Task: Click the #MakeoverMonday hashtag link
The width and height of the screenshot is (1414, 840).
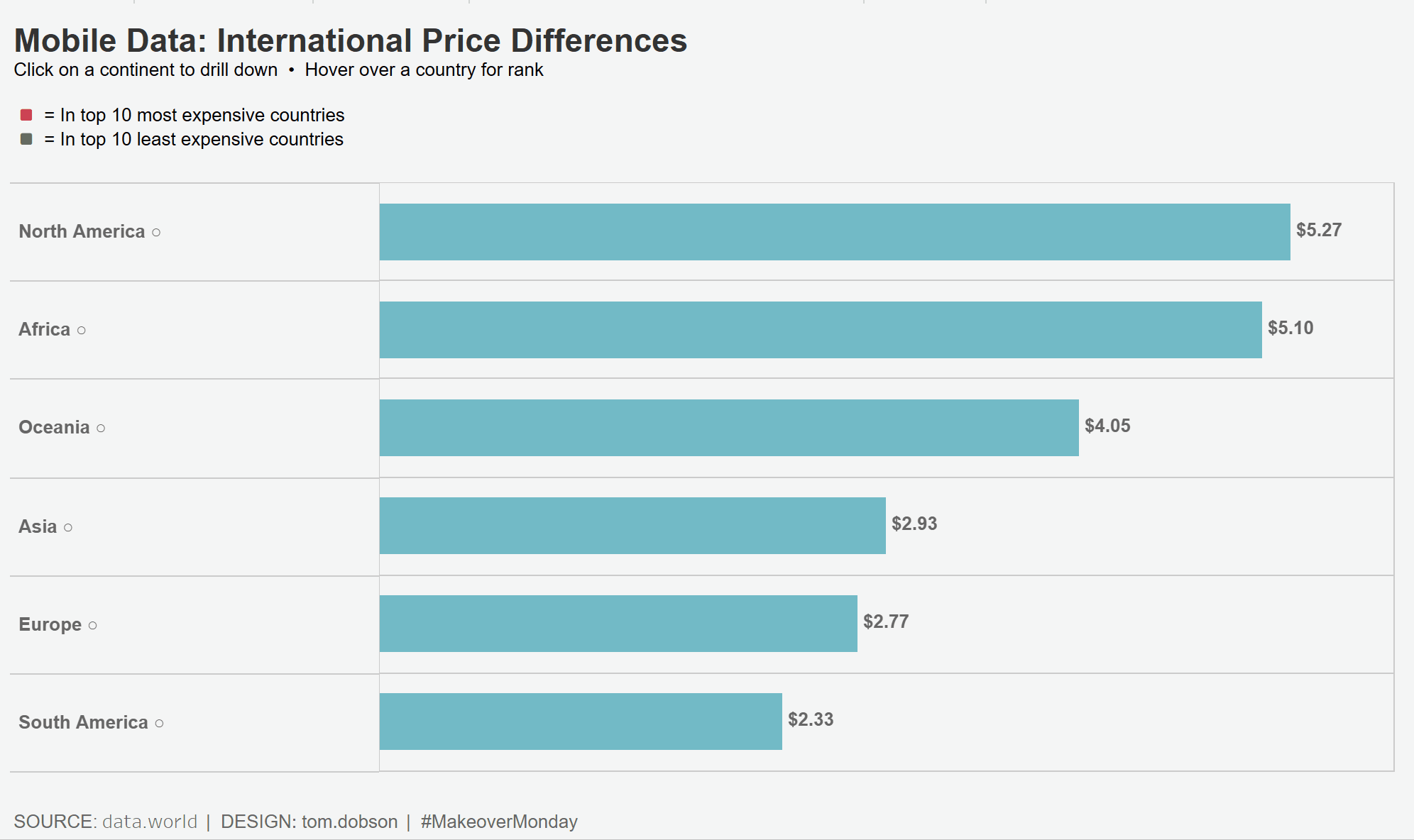Action: [498, 822]
